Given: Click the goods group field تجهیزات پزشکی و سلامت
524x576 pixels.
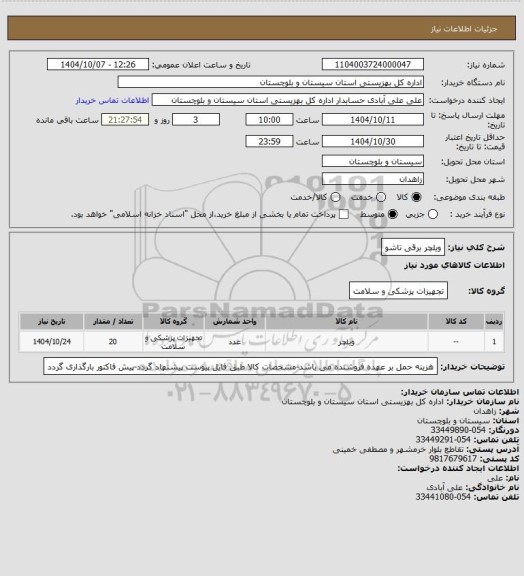Looking at the screenshot, I should (398, 291).
